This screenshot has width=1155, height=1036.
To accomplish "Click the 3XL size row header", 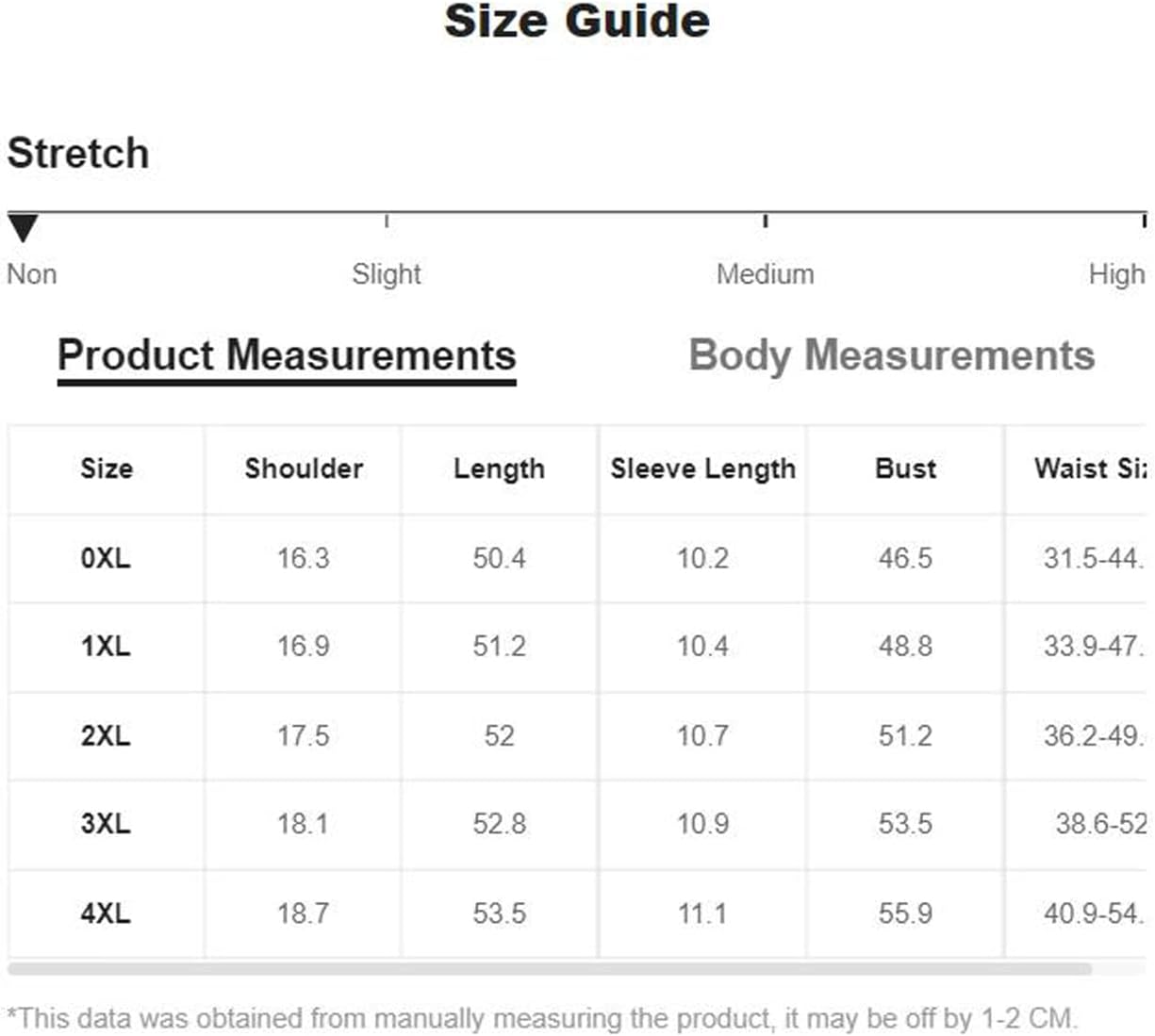I will point(106,824).
